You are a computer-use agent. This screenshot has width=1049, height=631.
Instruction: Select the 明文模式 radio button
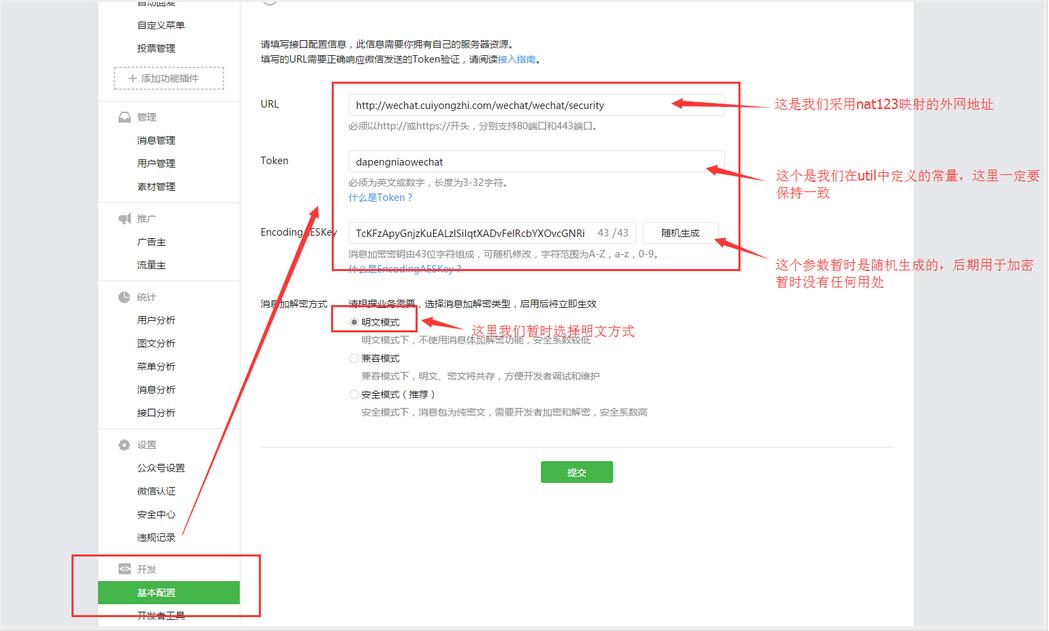point(354,322)
